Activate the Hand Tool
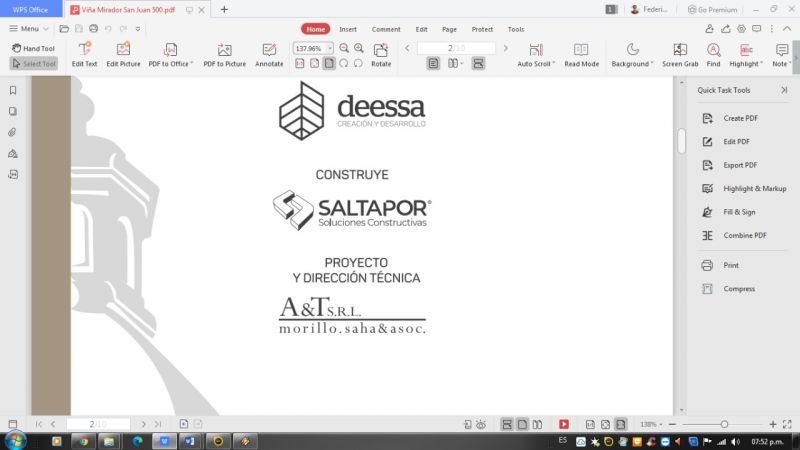 pos(33,48)
